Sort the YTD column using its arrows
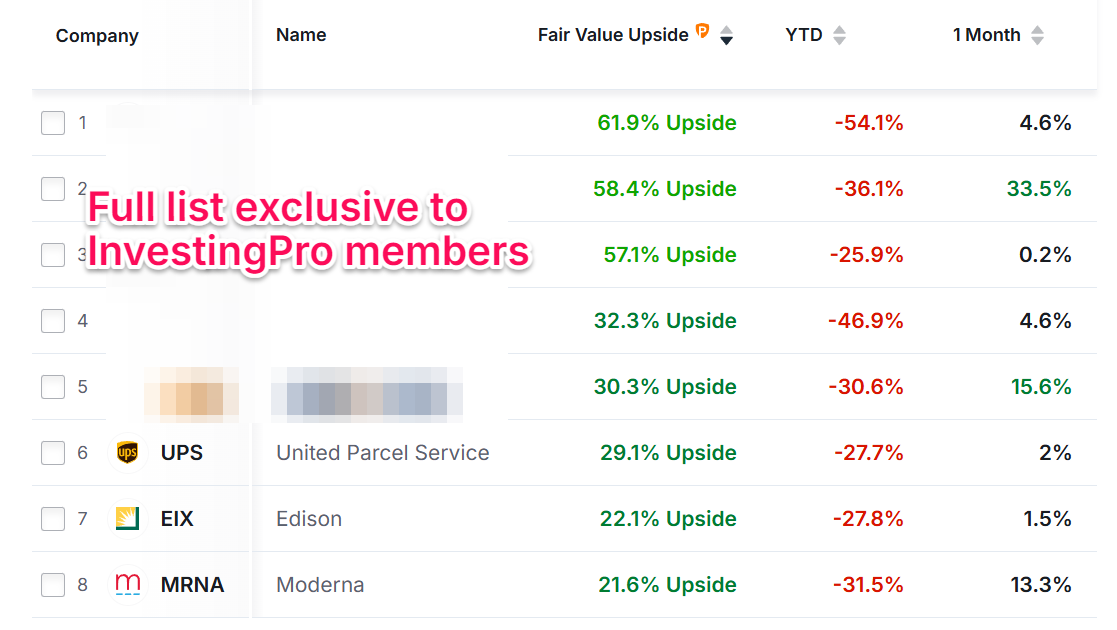This screenshot has width=1117, height=630. click(839, 35)
